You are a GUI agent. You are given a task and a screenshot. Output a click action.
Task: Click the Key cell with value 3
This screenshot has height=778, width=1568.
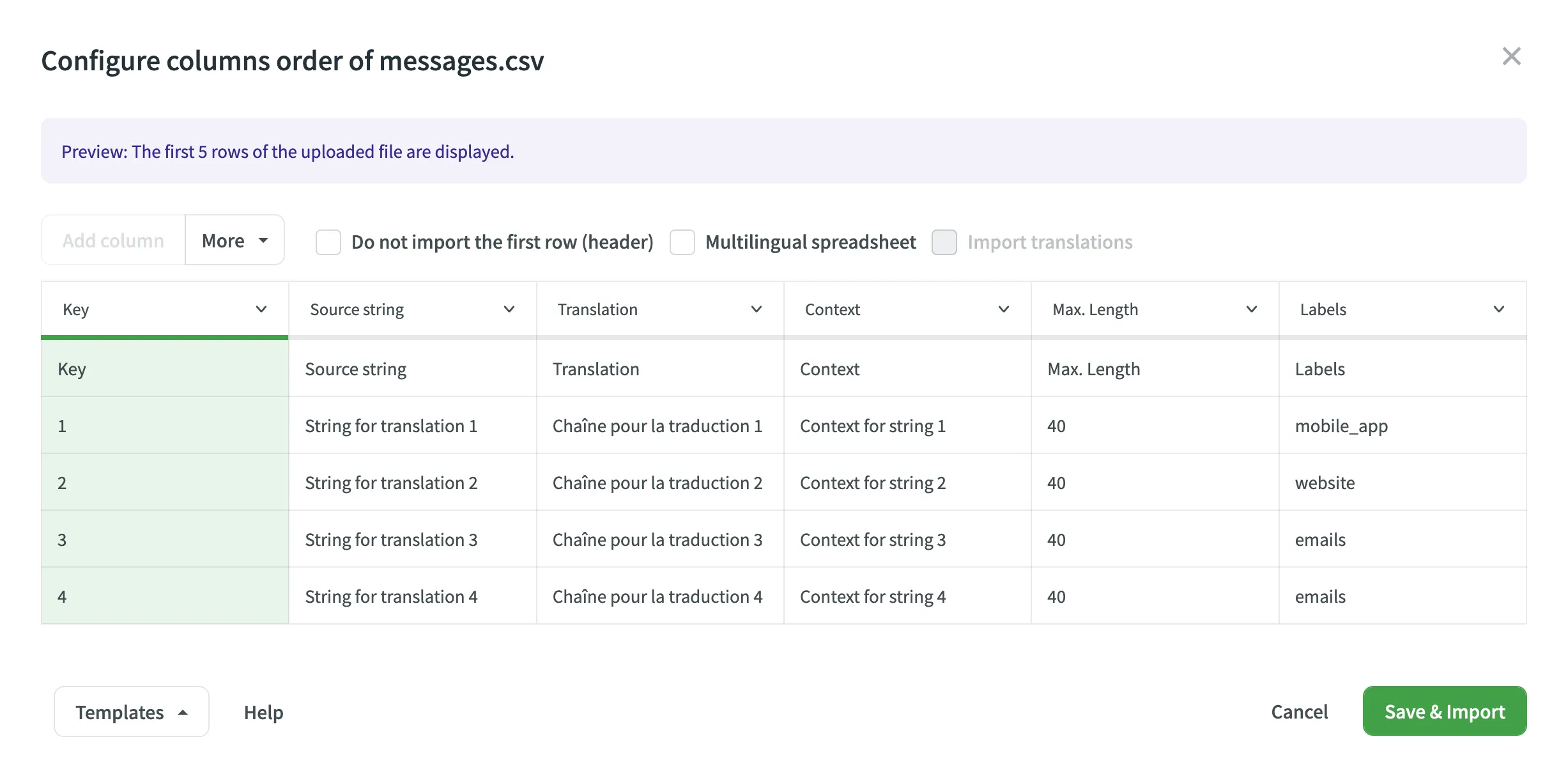[x=165, y=540]
